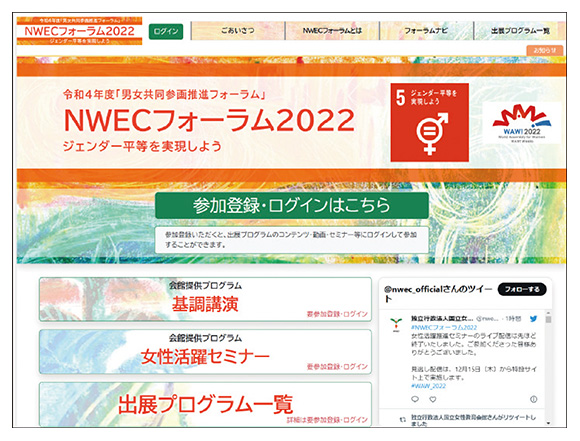The image size is (580, 441).
Task: Click the green ログイン button
Action: (x=166, y=31)
